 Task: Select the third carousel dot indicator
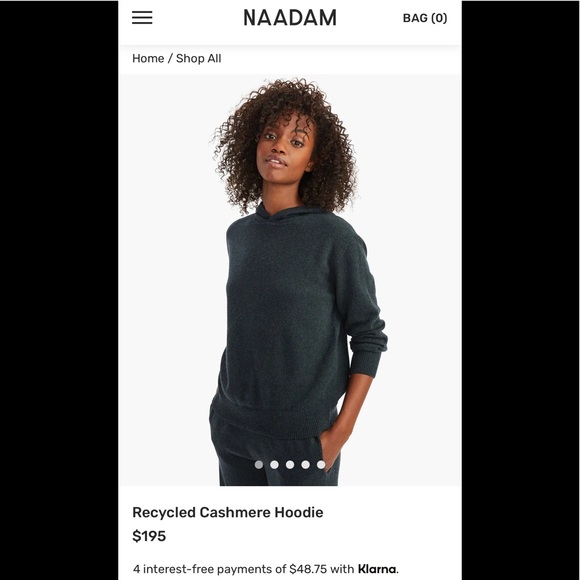pos(290,465)
